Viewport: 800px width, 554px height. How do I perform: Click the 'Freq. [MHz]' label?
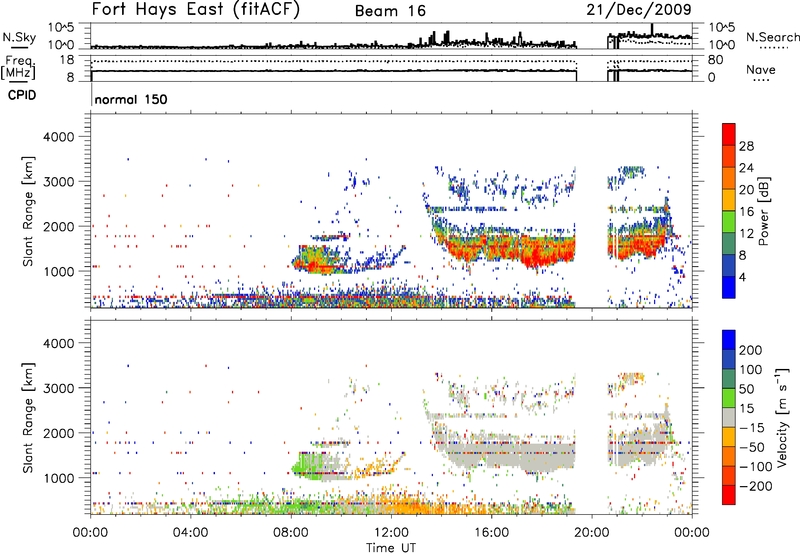tap(18, 67)
